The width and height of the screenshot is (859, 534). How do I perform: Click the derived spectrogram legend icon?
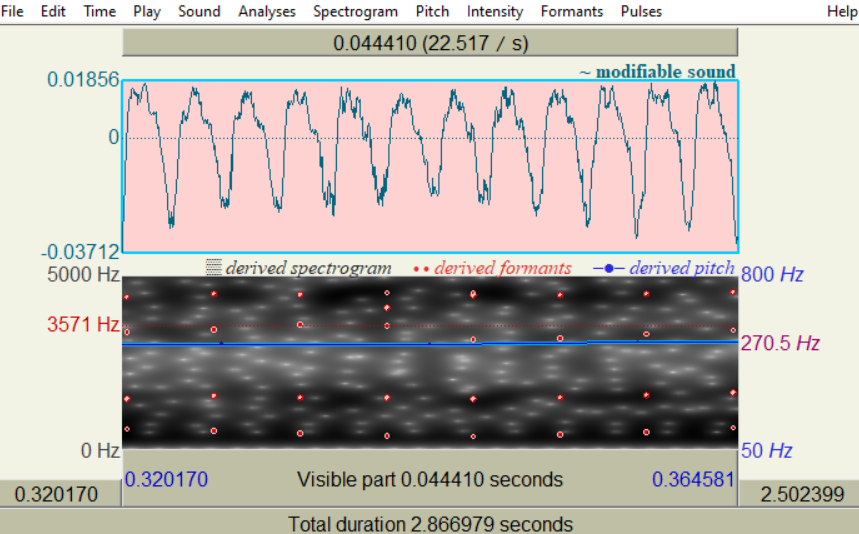(213, 267)
